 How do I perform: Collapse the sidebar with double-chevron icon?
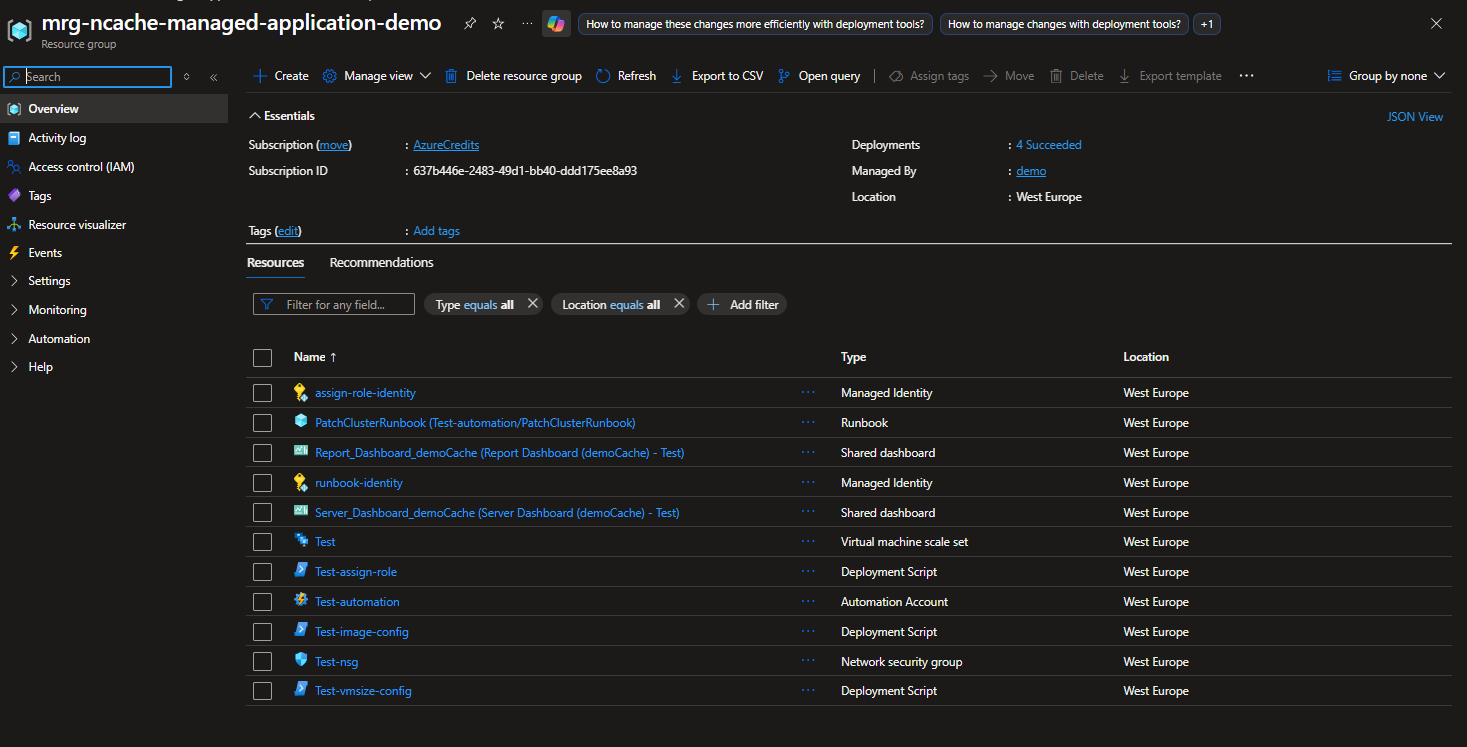click(213, 77)
